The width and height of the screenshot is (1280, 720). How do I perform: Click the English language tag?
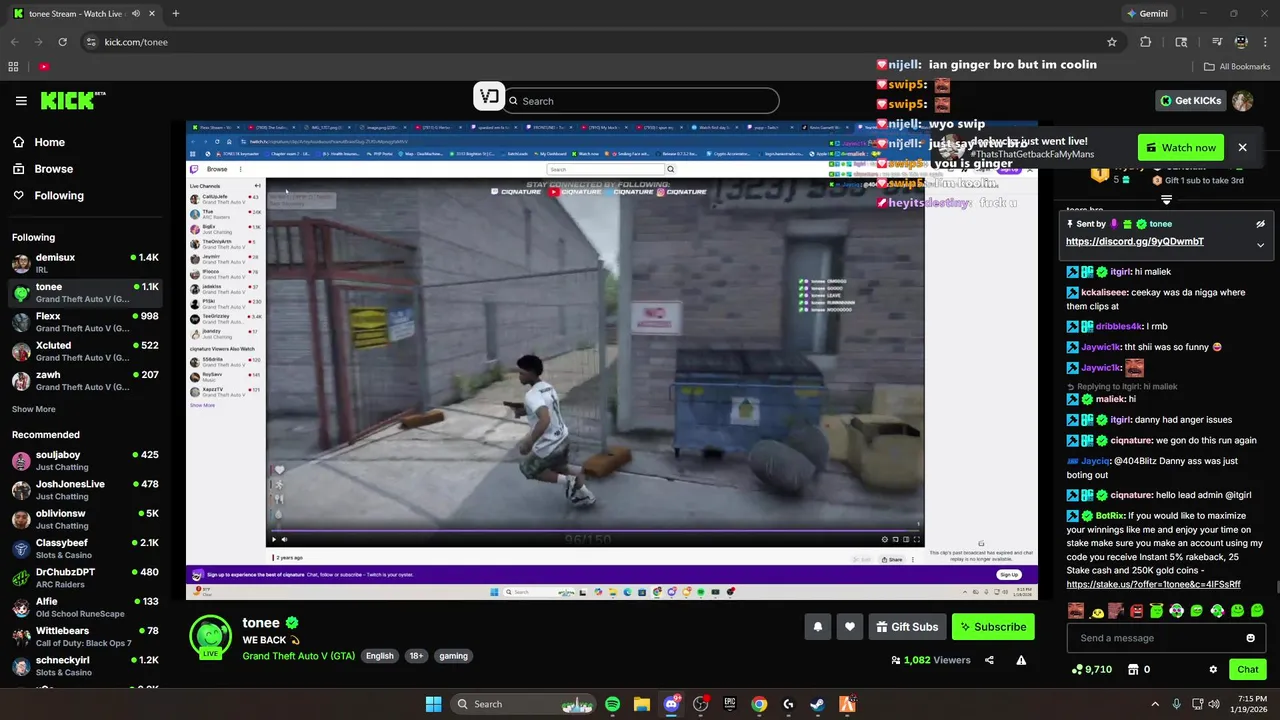pos(379,656)
